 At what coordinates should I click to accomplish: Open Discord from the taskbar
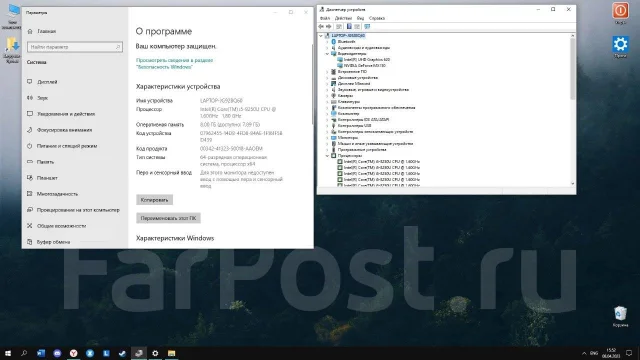click(57, 353)
